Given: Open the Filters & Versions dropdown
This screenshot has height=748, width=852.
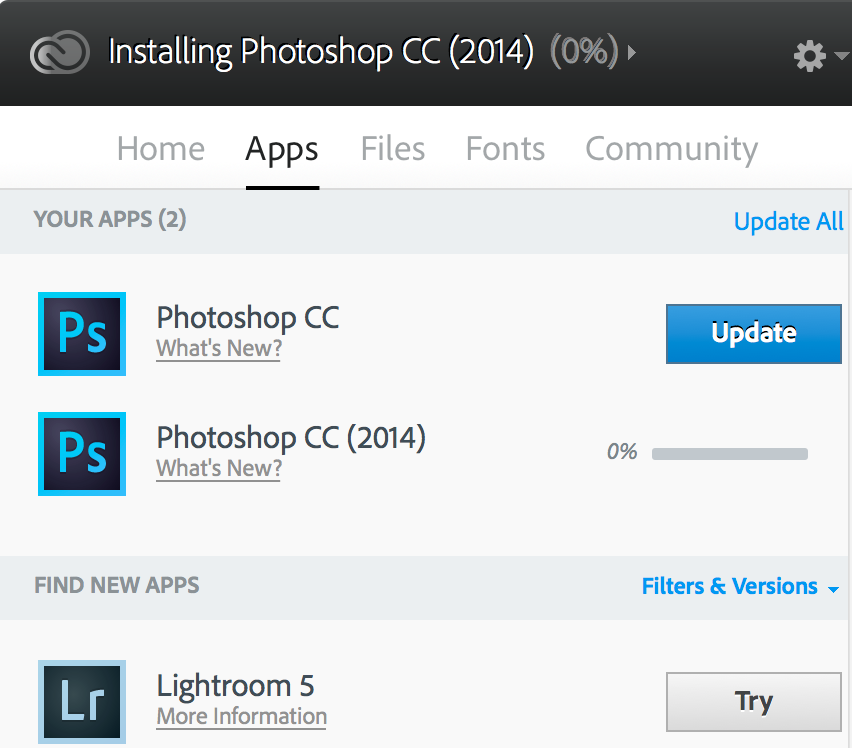Looking at the screenshot, I should pyautogui.click(x=740, y=586).
